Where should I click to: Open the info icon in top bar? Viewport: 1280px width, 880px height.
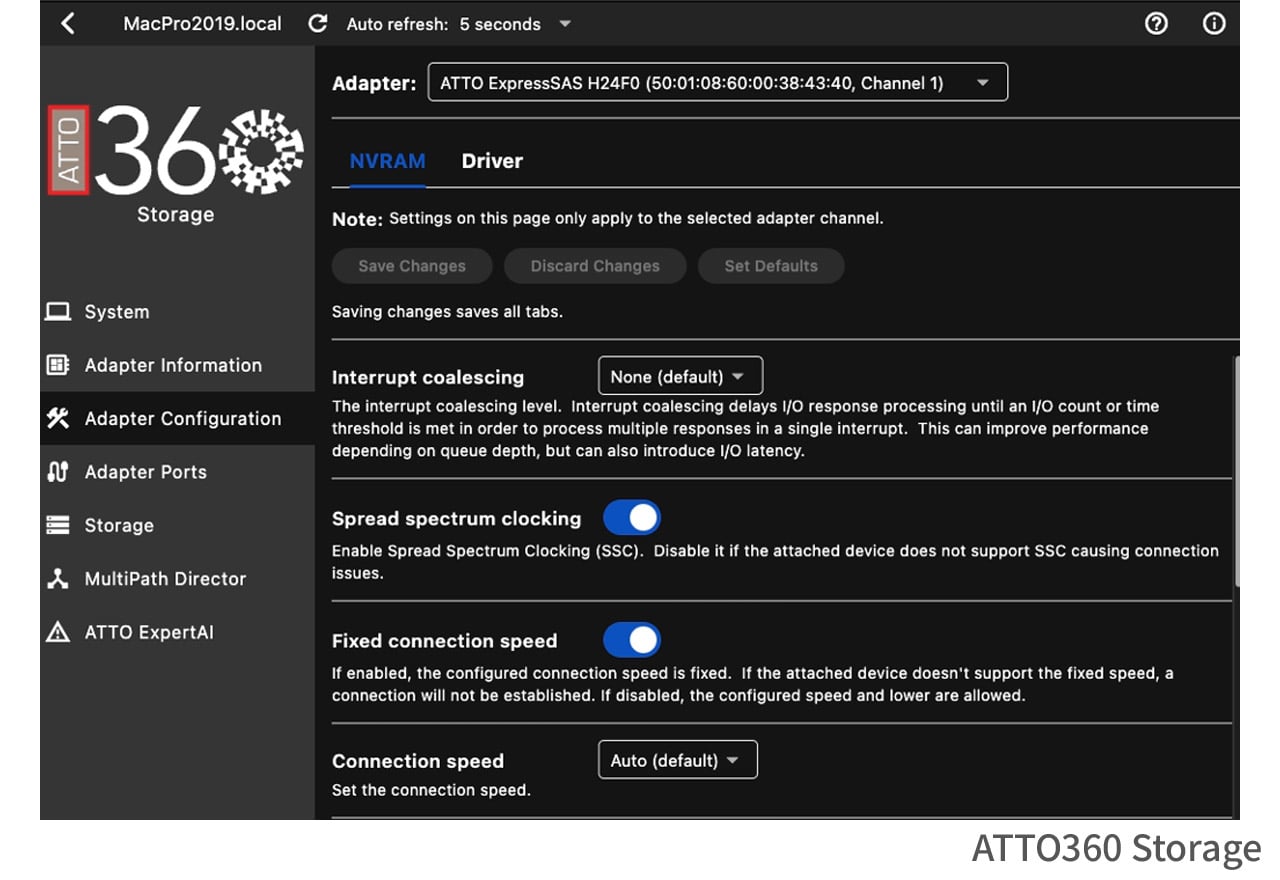pyautogui.click(x=1214, y=23)
